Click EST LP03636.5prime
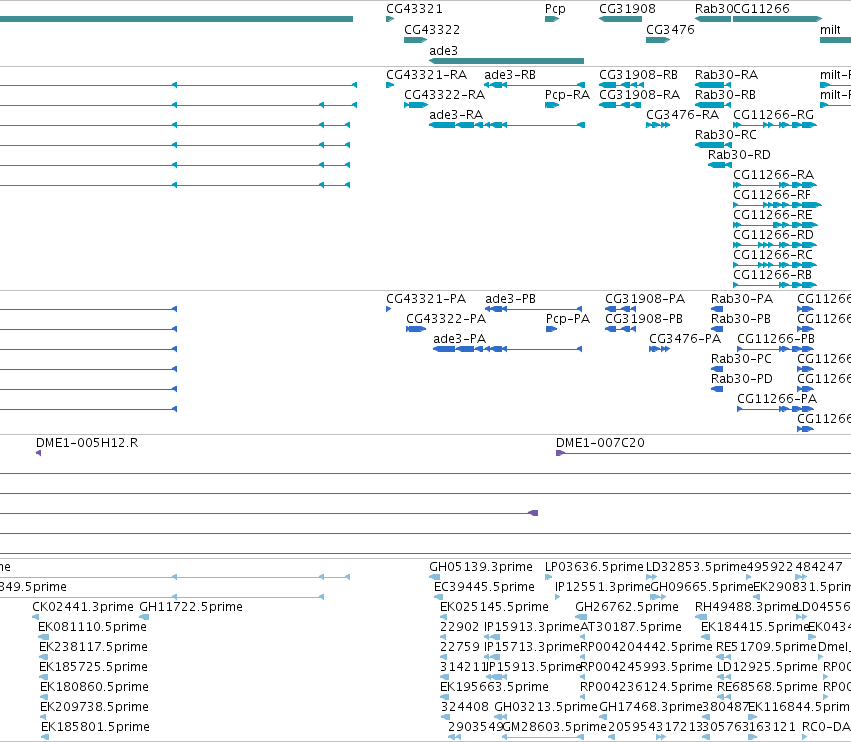 pos(549,577)
